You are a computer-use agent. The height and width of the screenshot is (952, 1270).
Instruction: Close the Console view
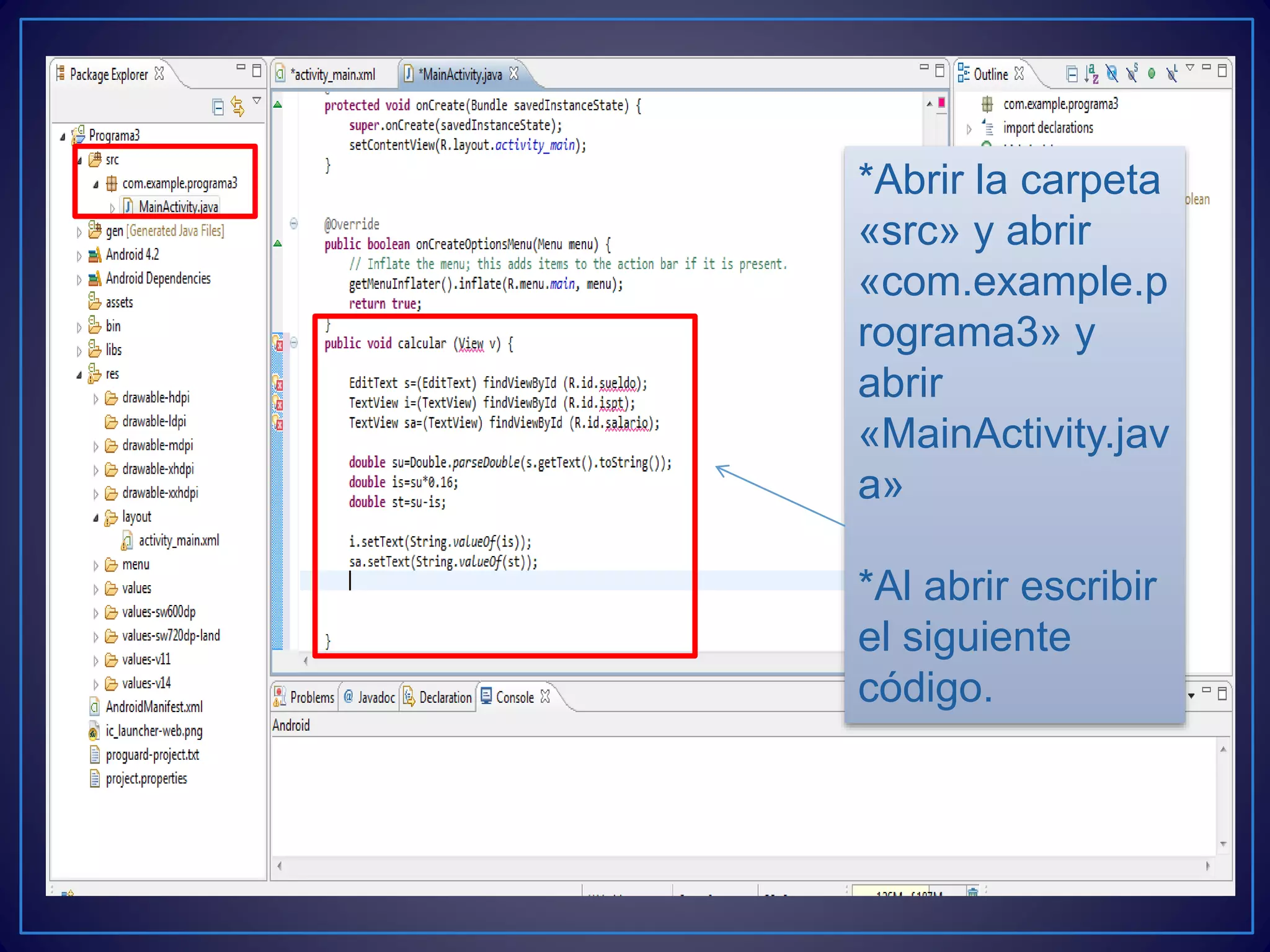point(545,697)
